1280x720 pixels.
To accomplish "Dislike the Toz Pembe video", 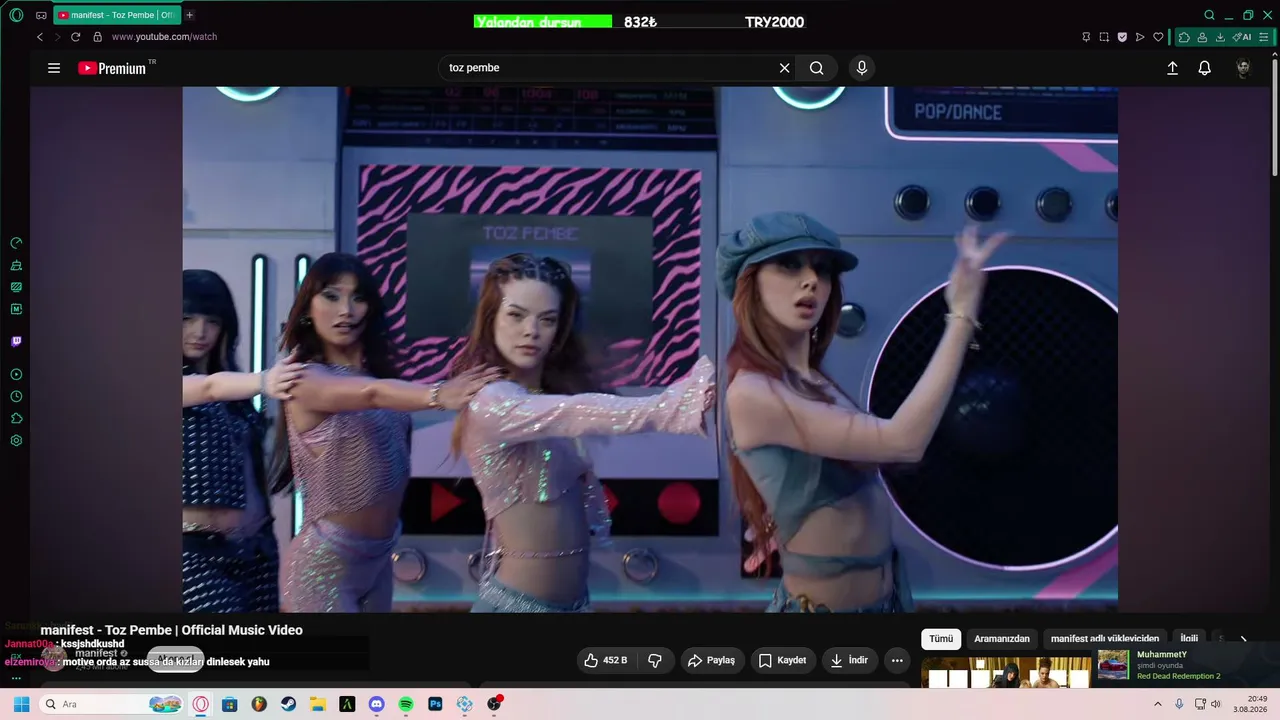I will (x=655, y=660).
